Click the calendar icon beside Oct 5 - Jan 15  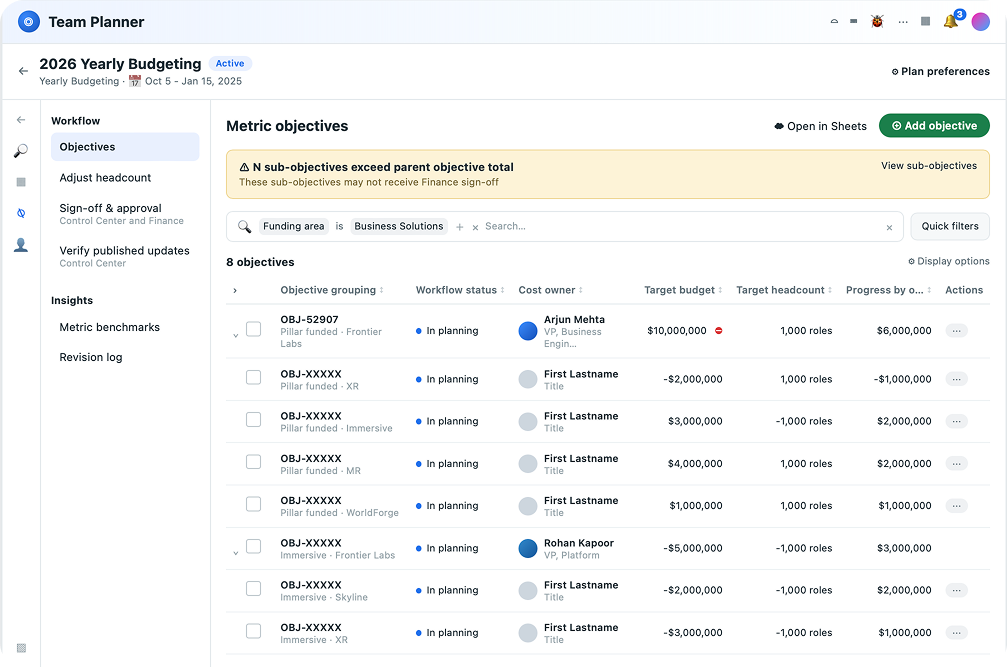(135, 81)
